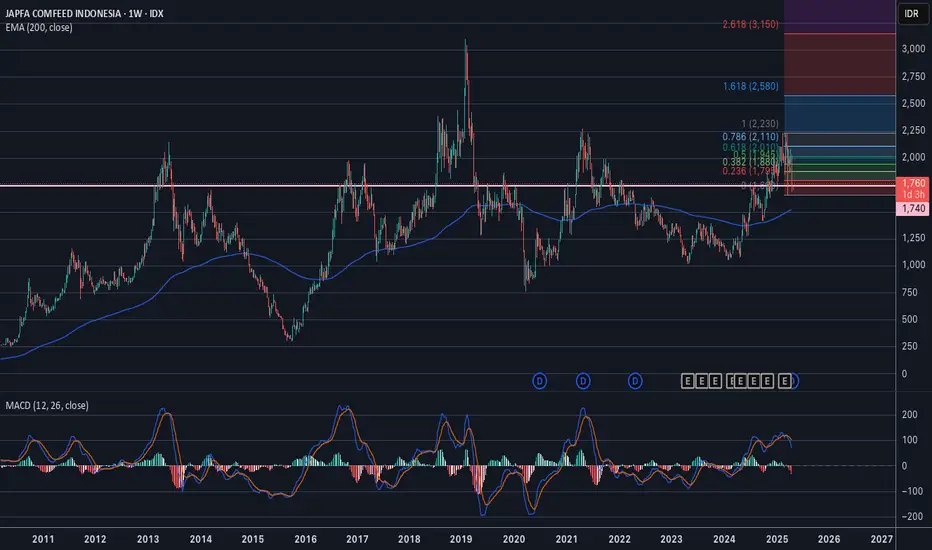Click the 2023 label on time axis
Screen dimensions: 932x550
tap(672, 539)
